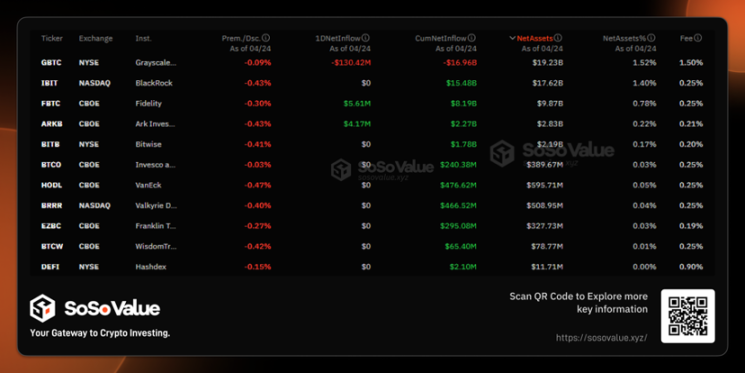Click the info icon next to Prem./Dsc.
745x373 pixels.
click(266, 38)
